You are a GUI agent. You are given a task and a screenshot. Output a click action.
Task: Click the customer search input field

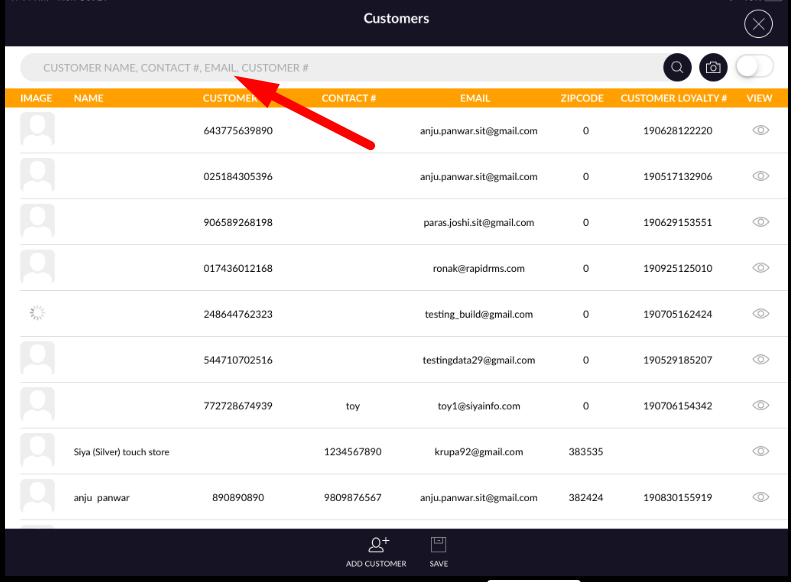[340, 67]
